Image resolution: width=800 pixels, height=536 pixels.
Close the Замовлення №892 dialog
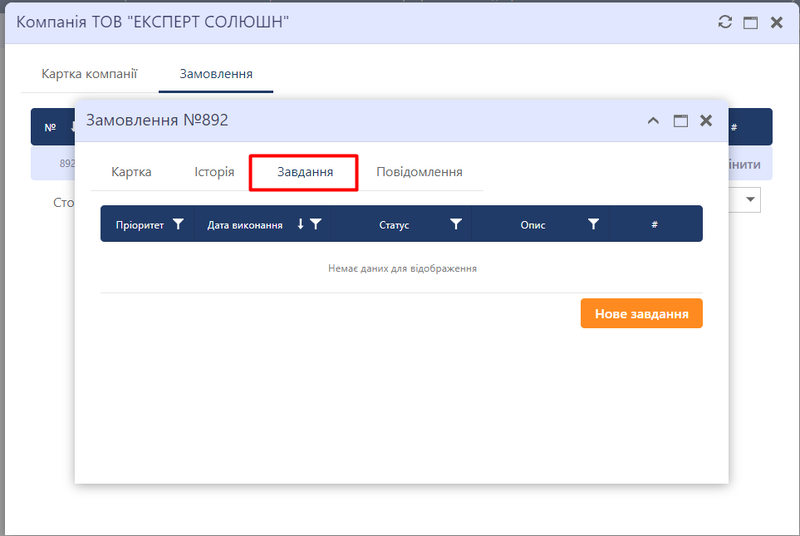click(x=706, y=121)
